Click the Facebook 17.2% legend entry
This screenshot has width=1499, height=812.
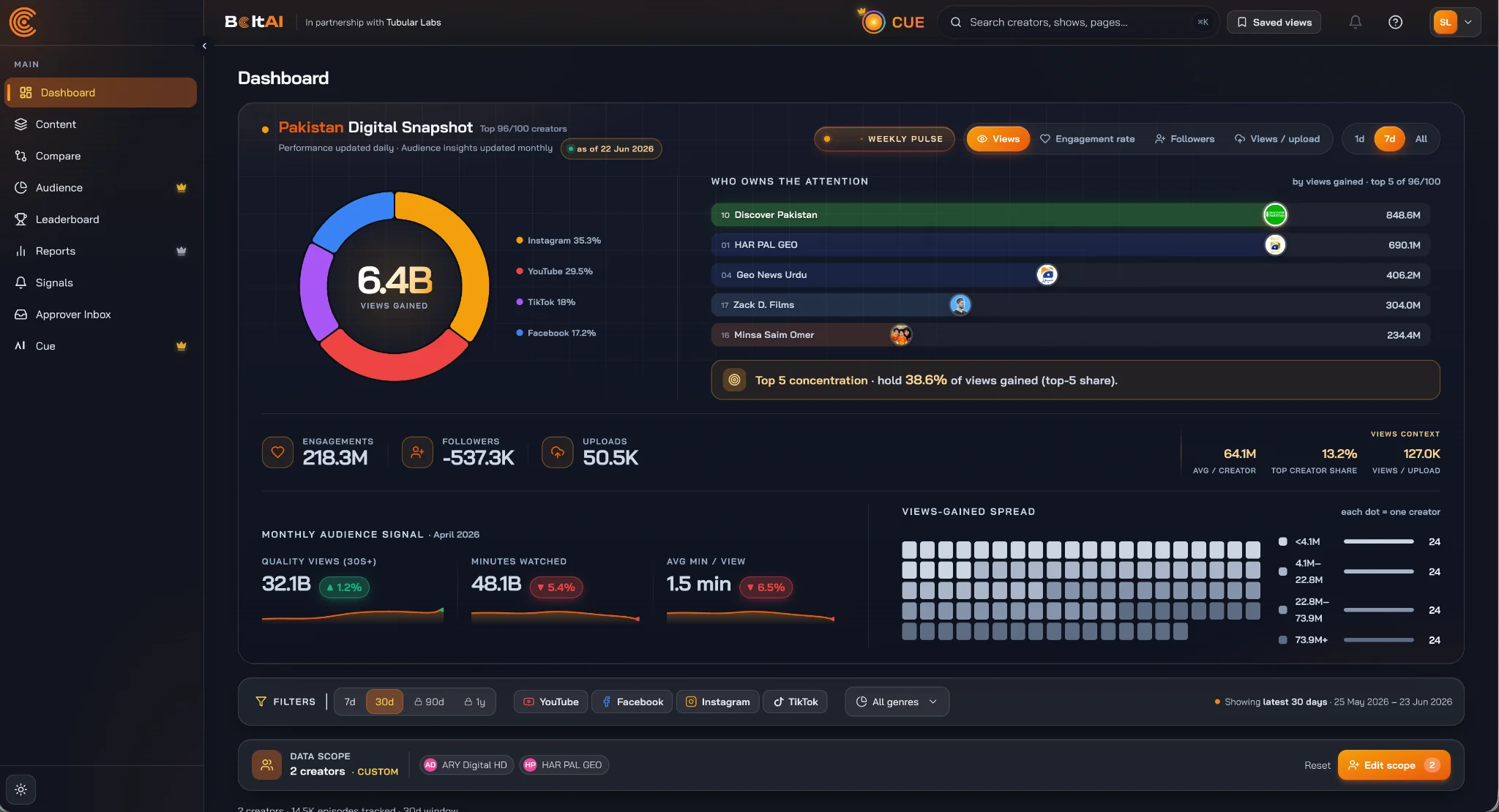coord(556,333)
